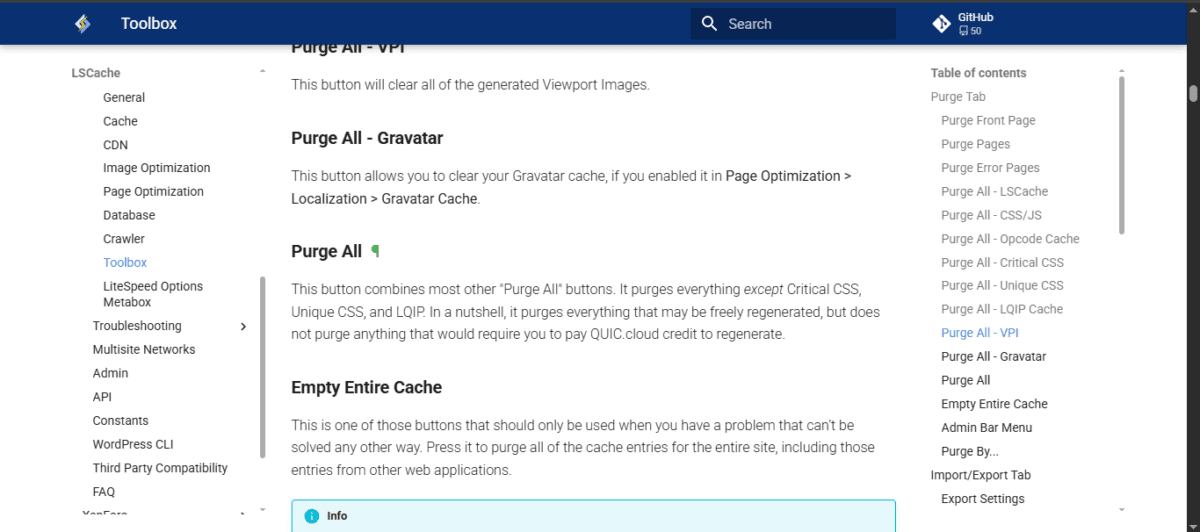The image size is (1200, 532).
Task: Click the LSCache sidebar section label
Action: pos(96,73)
